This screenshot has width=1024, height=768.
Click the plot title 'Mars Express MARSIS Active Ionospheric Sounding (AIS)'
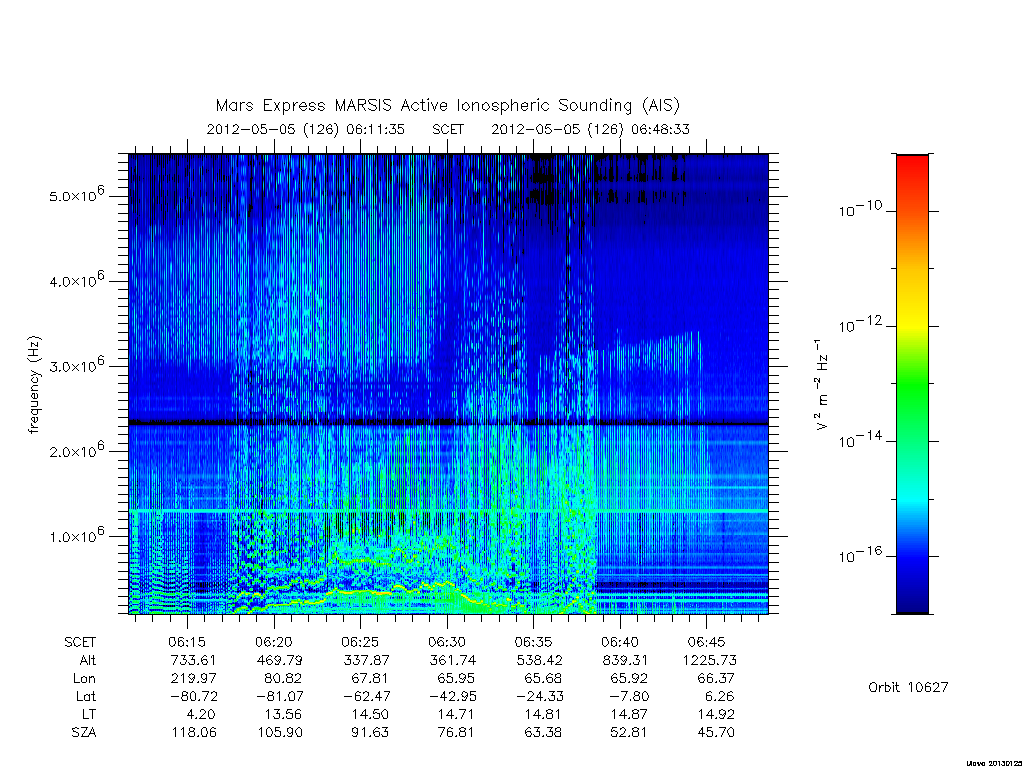pyautogui.click(x=448, y=105)
